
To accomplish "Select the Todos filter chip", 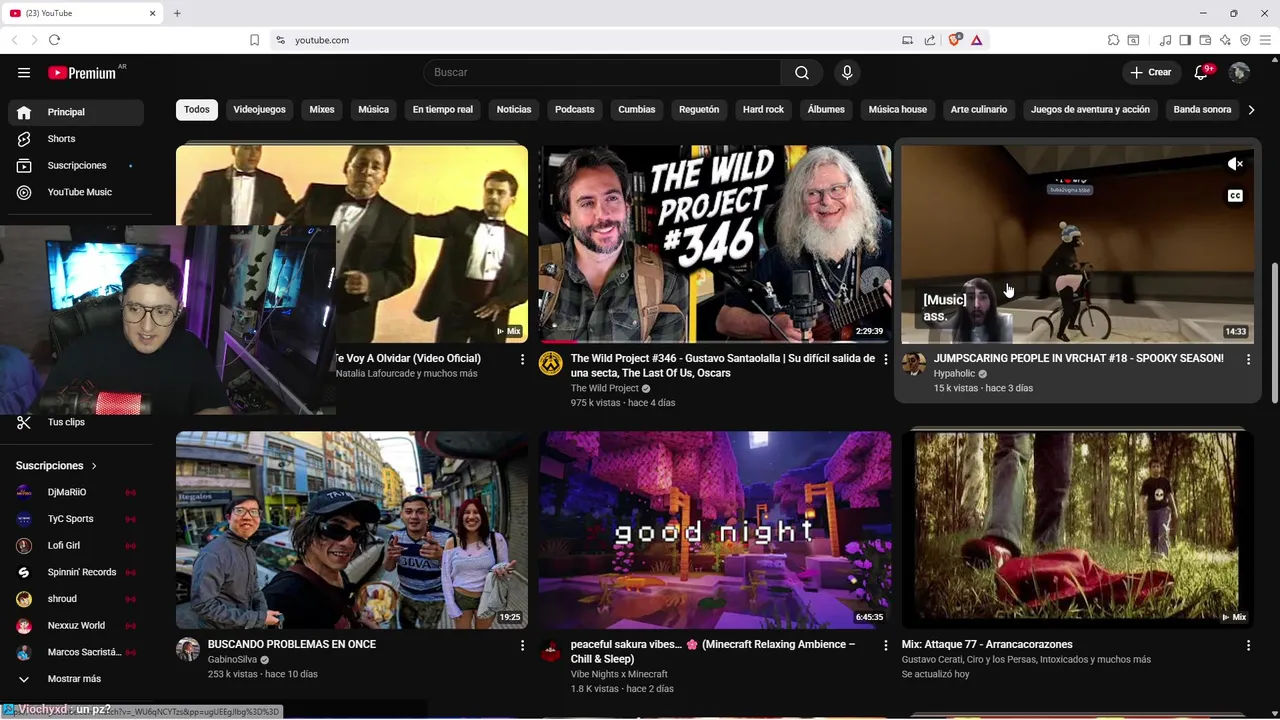I will click(x=197, y=110).
